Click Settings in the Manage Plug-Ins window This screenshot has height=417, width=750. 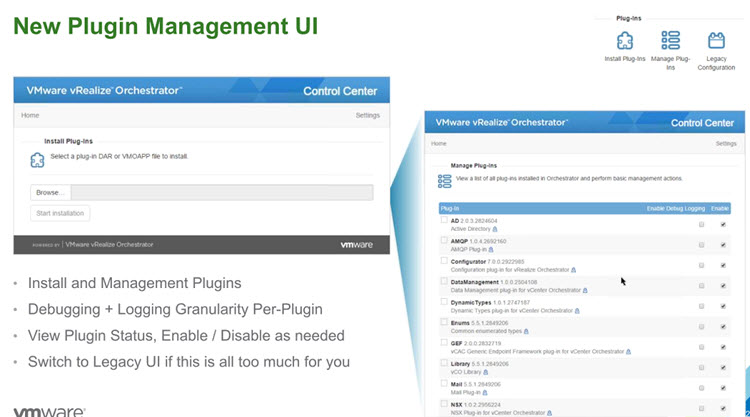726,143
